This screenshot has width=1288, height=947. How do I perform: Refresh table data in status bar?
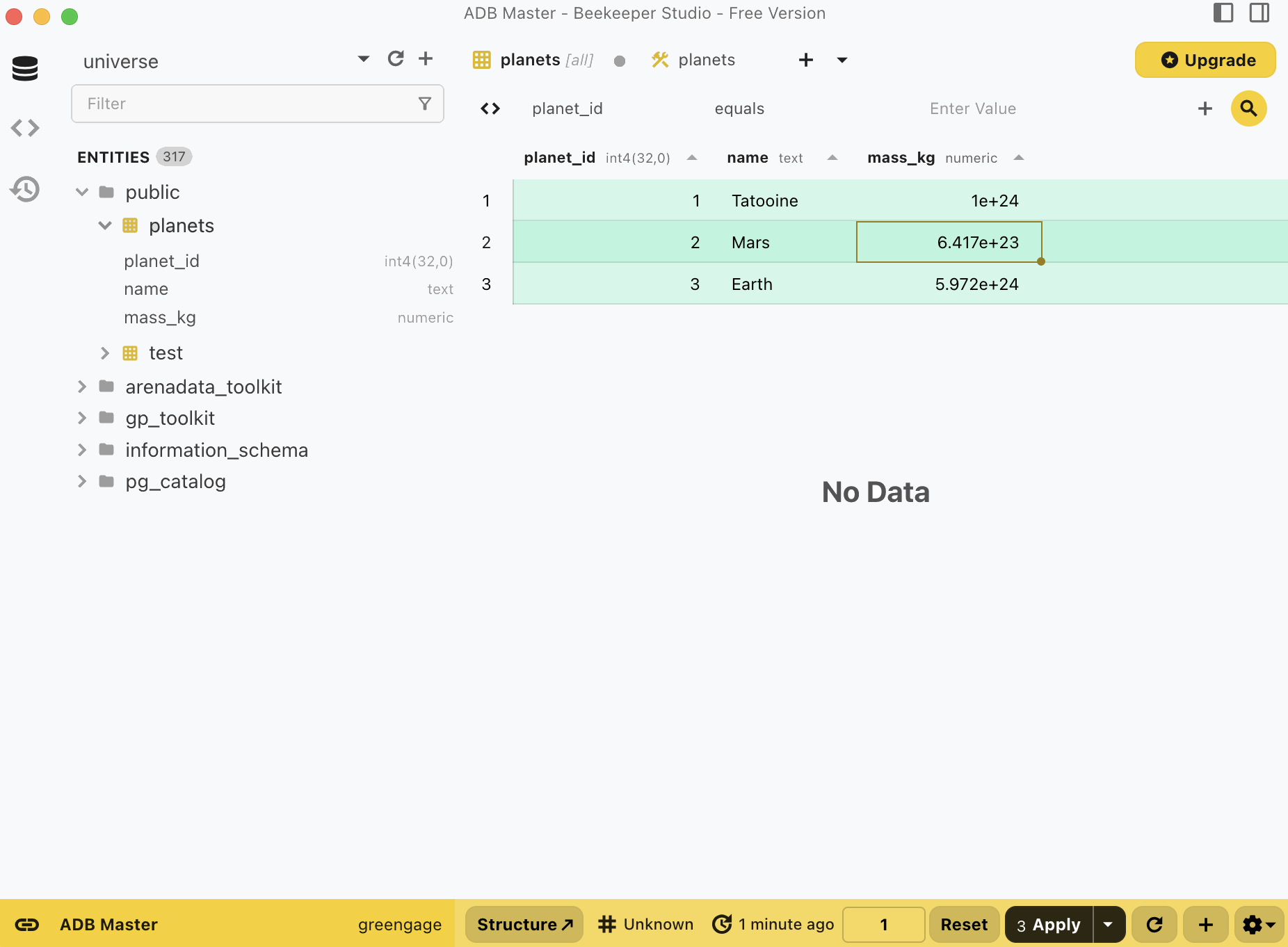pos(1154,924)
